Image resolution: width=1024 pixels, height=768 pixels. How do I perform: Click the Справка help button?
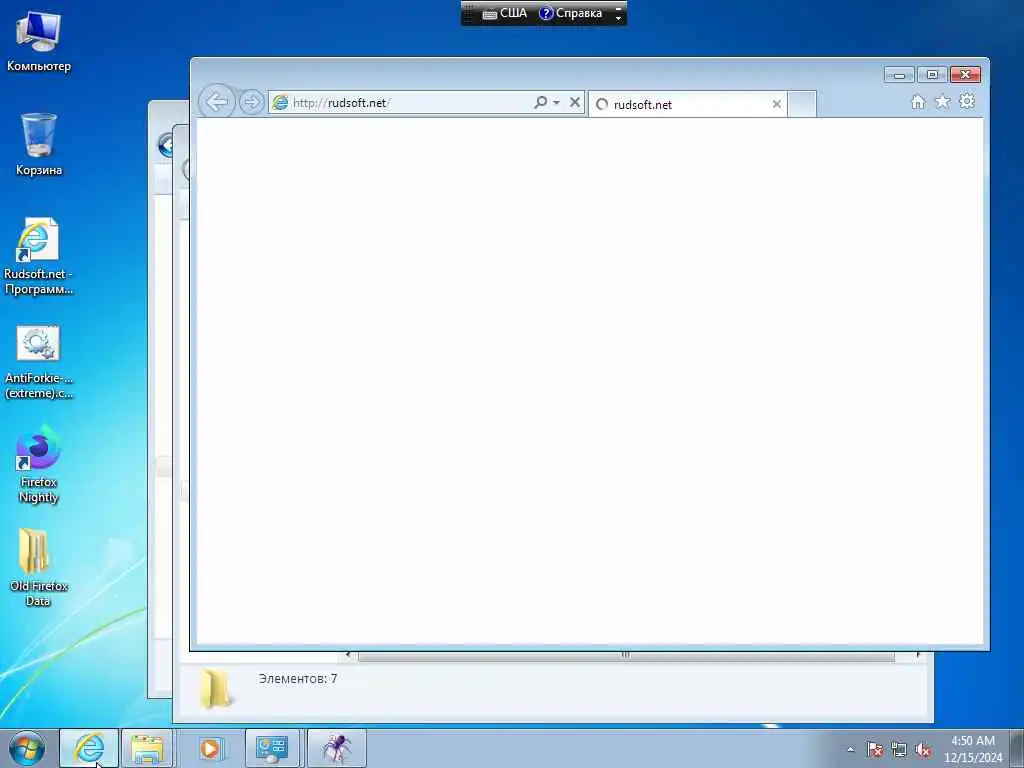click(x=570, y=13)
